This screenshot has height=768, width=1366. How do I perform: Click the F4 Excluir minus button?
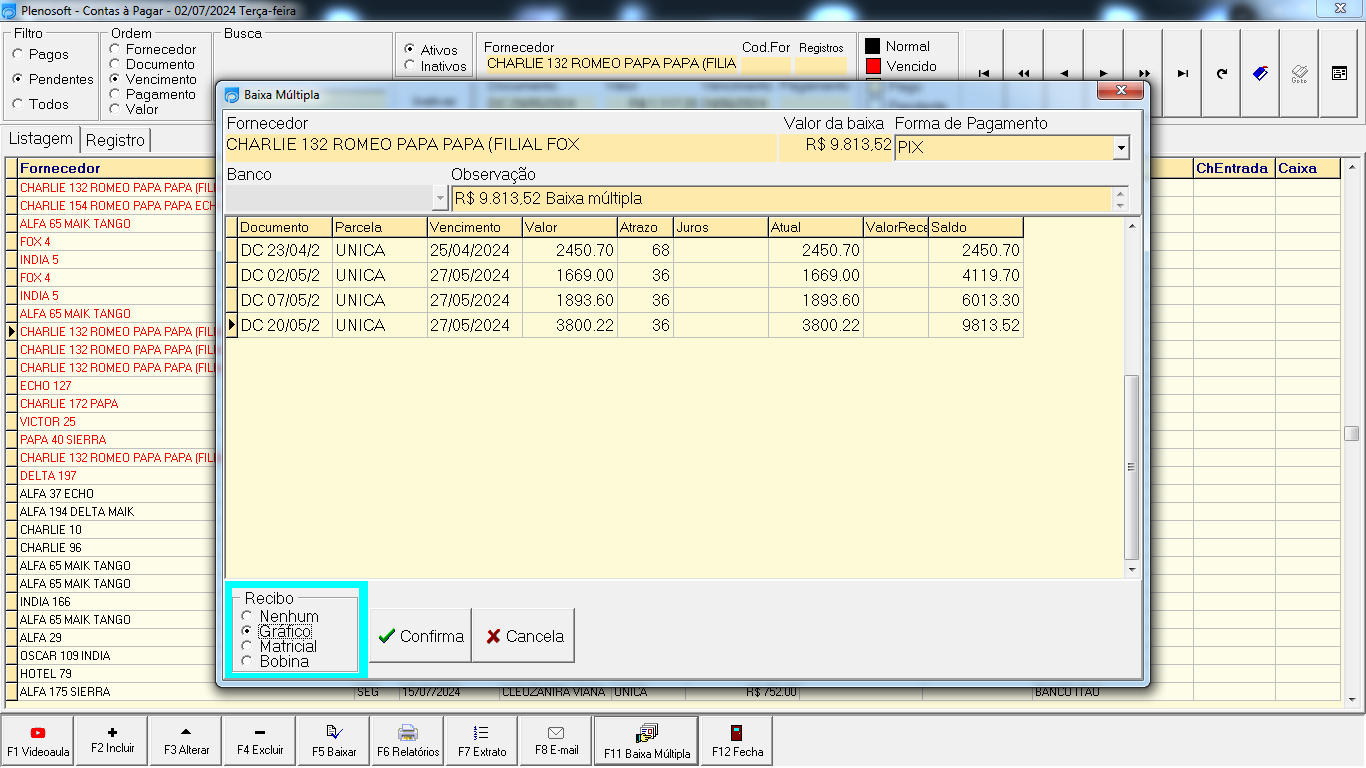point(260,741)
